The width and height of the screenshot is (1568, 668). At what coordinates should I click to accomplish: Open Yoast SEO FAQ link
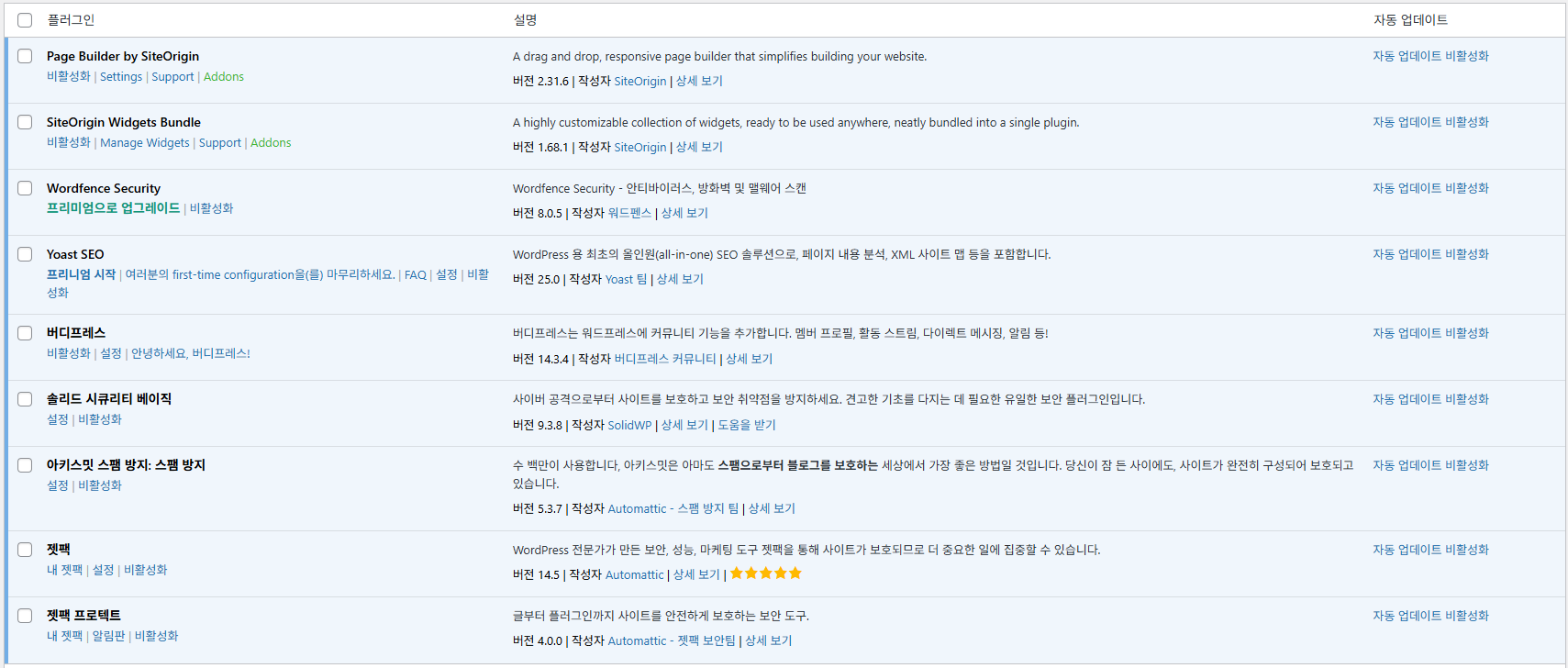[x=416, y=274]
